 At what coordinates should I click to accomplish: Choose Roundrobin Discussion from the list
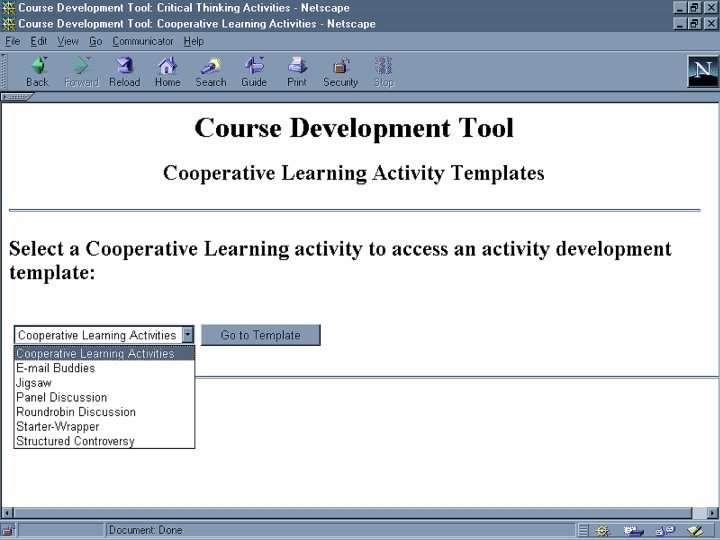[104, 412]
